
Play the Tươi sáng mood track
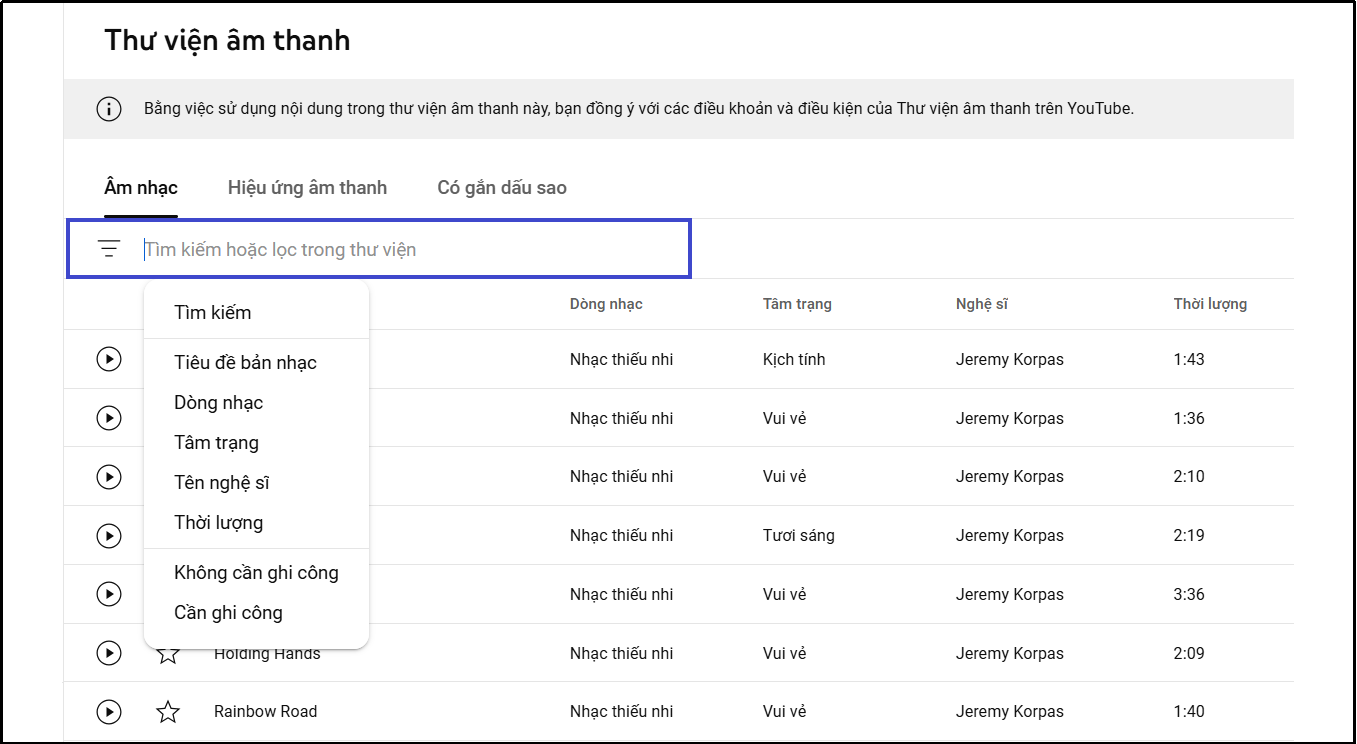[109, 536]
